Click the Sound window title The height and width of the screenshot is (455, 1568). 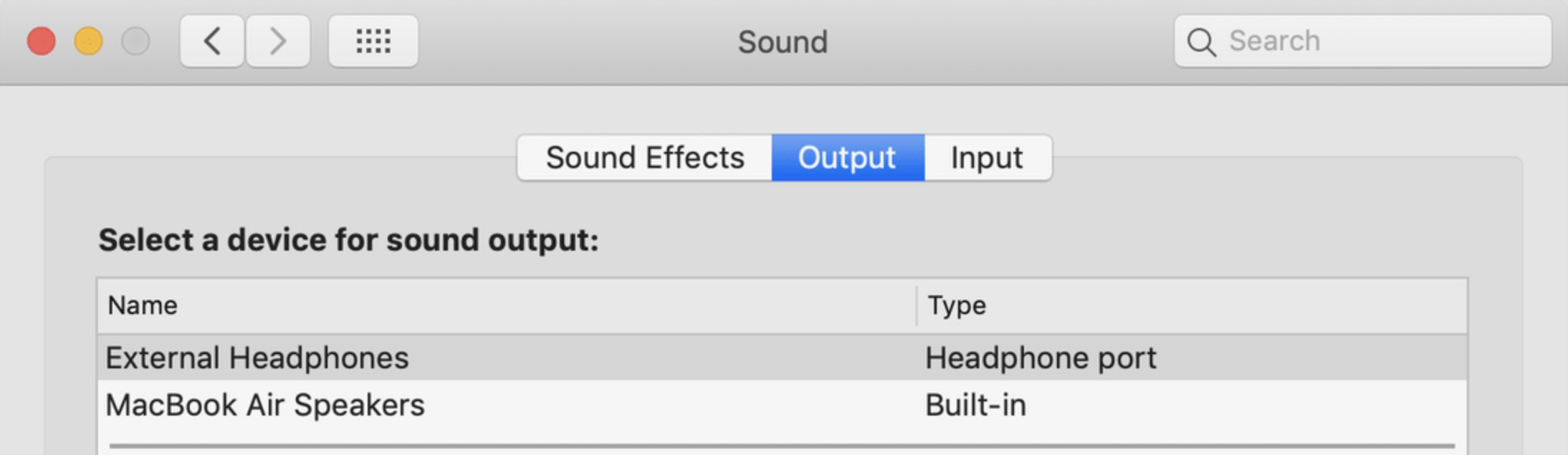pos(783,42)
